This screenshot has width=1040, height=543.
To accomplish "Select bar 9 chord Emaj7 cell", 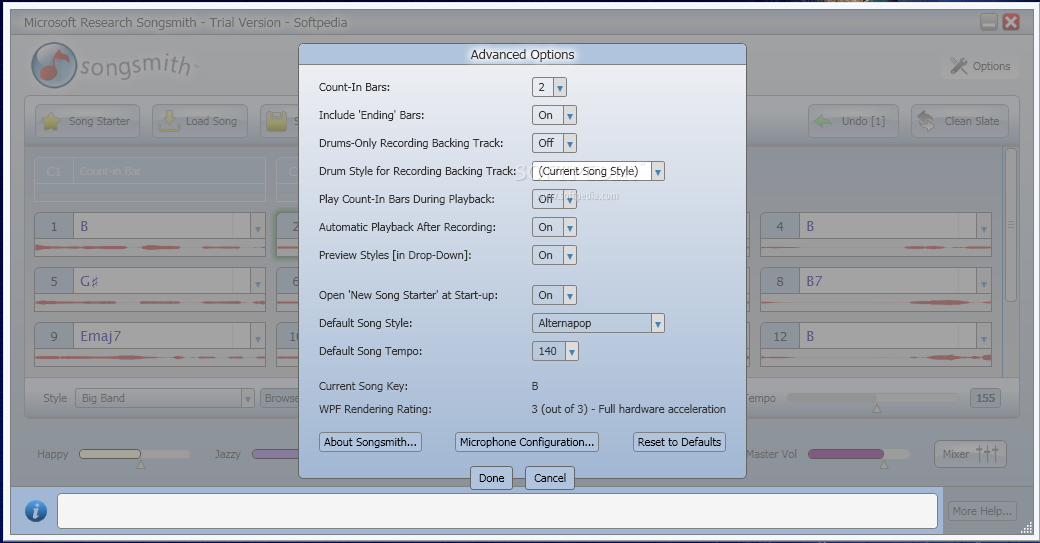I will click(x=162, y=337).
